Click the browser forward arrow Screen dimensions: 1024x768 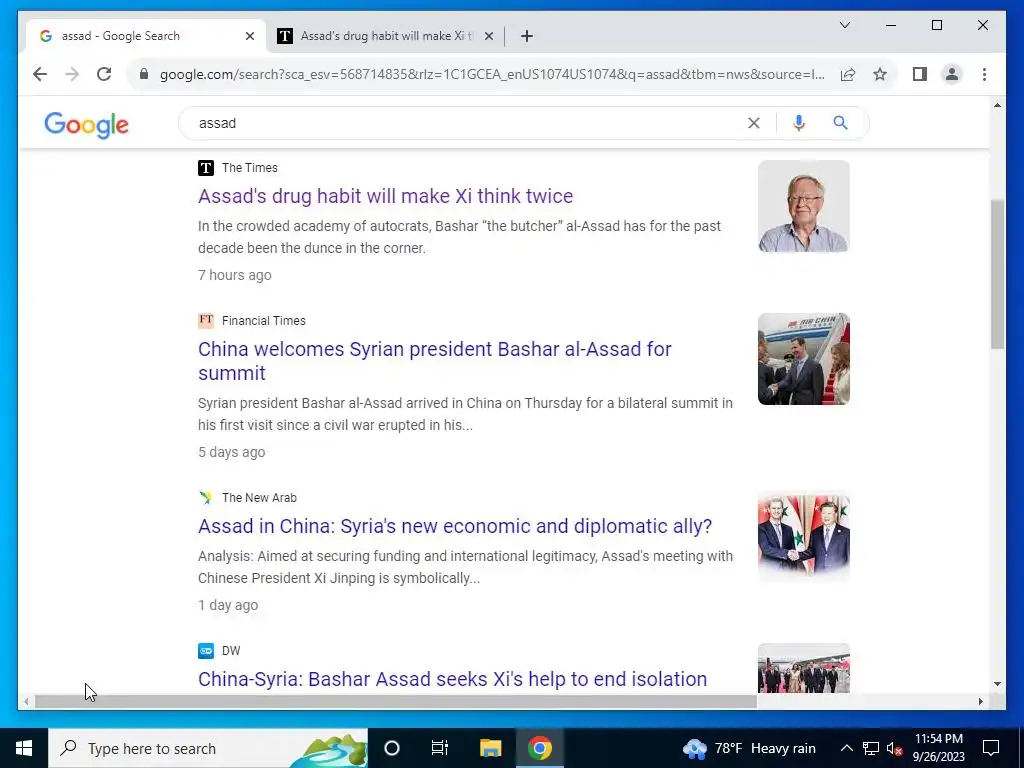click(72, 74)
